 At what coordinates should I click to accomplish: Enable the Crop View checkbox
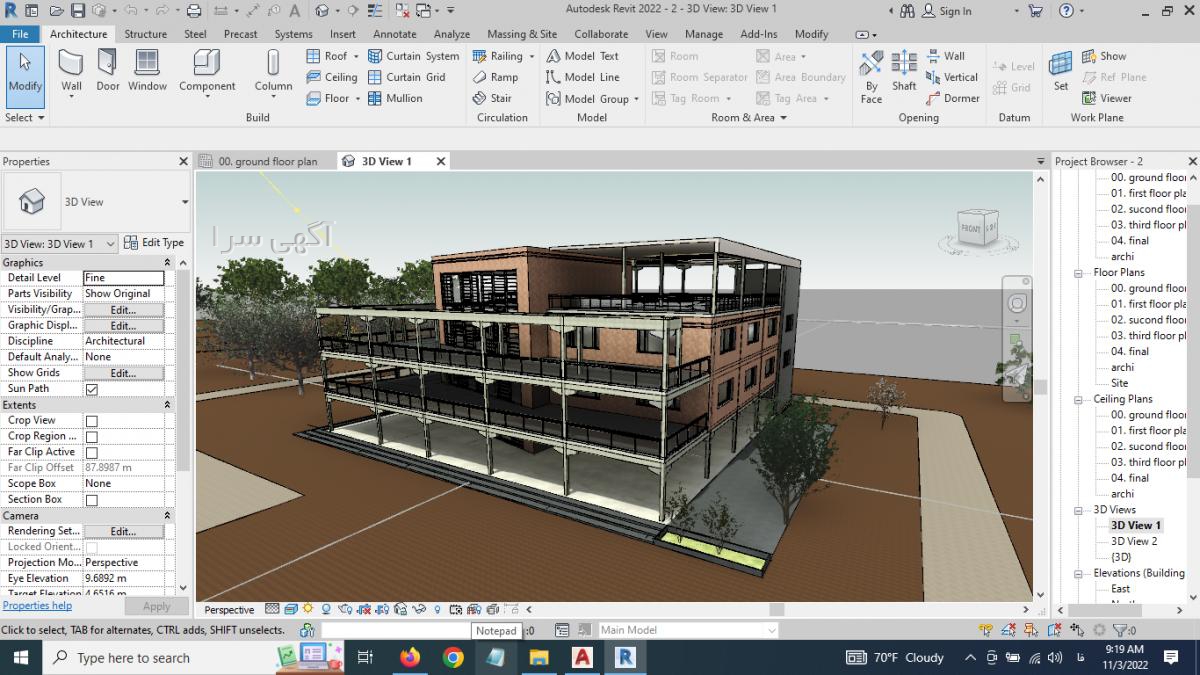click(92, 421)
